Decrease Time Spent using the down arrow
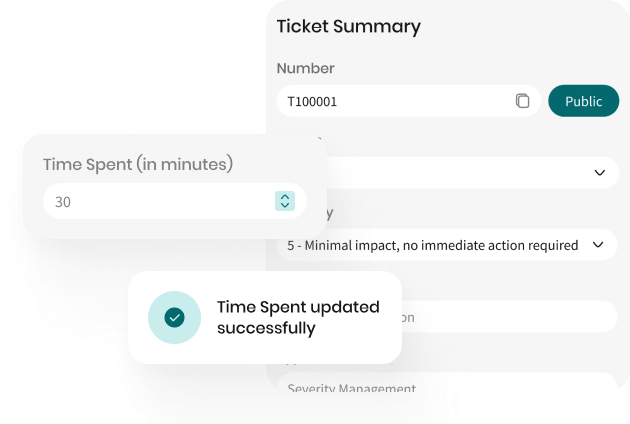 [285, 206]
